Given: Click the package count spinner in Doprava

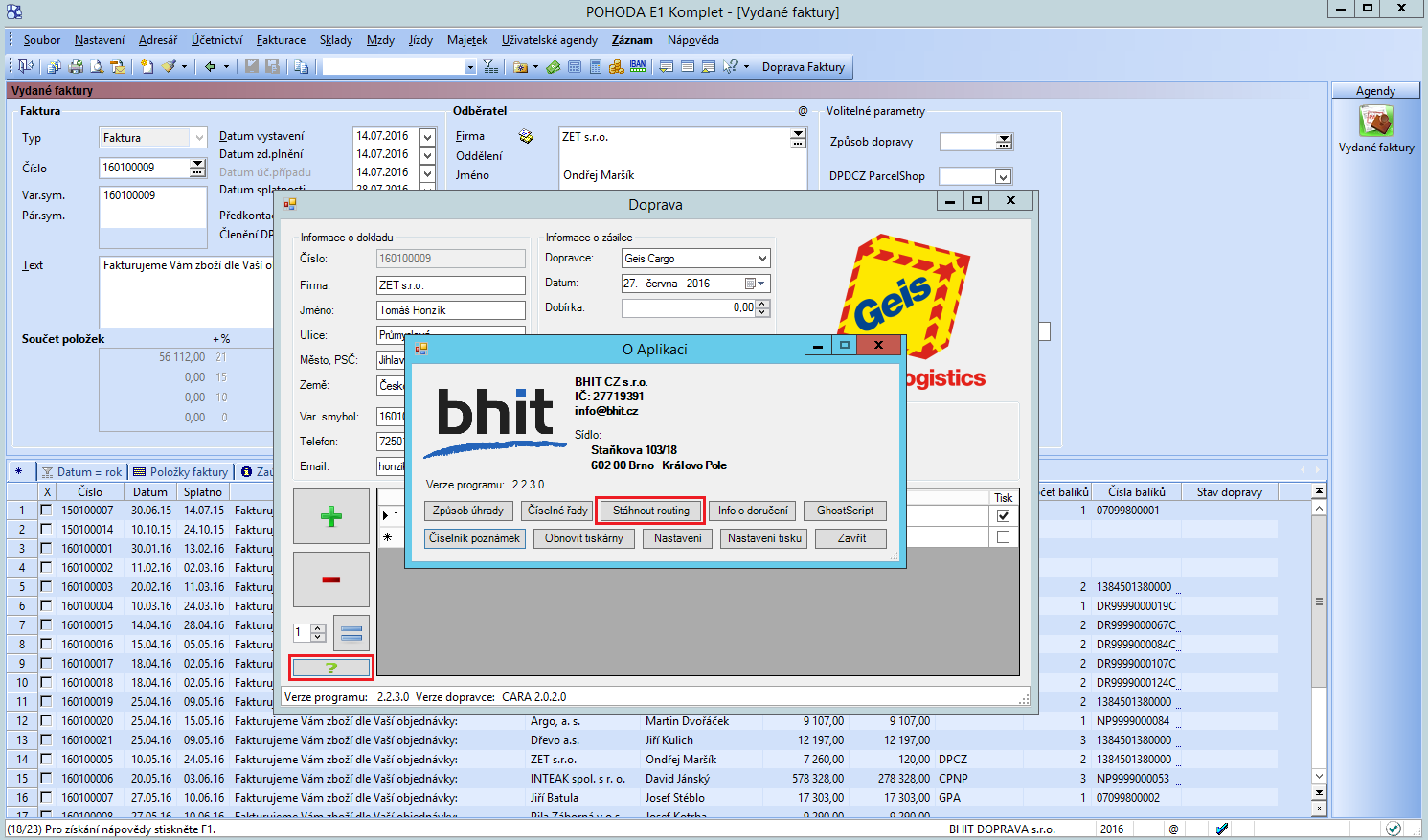Looking at the screenshot, I should (318, 633).
